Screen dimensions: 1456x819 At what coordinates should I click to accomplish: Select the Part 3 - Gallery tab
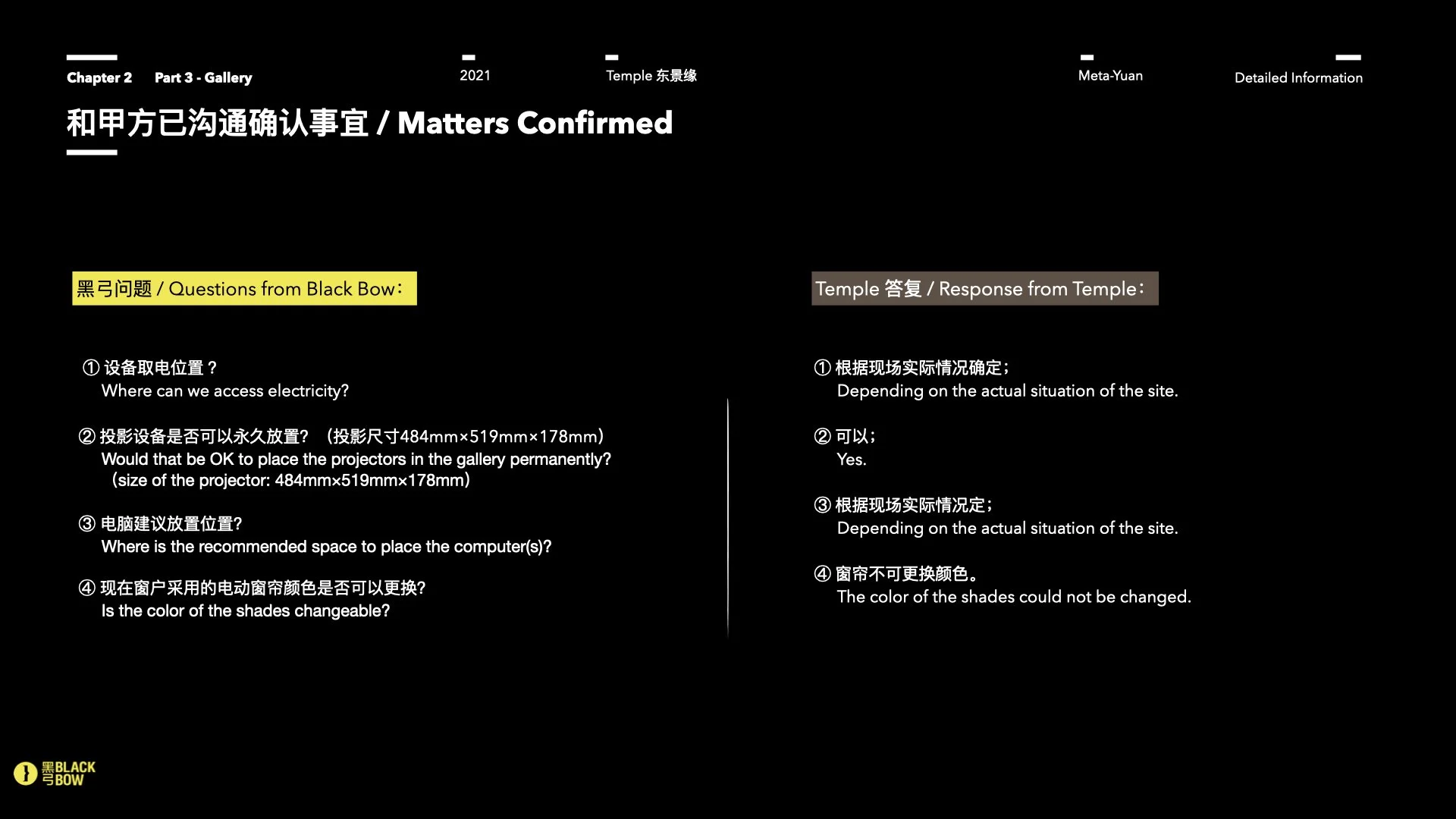click(203, 77)
